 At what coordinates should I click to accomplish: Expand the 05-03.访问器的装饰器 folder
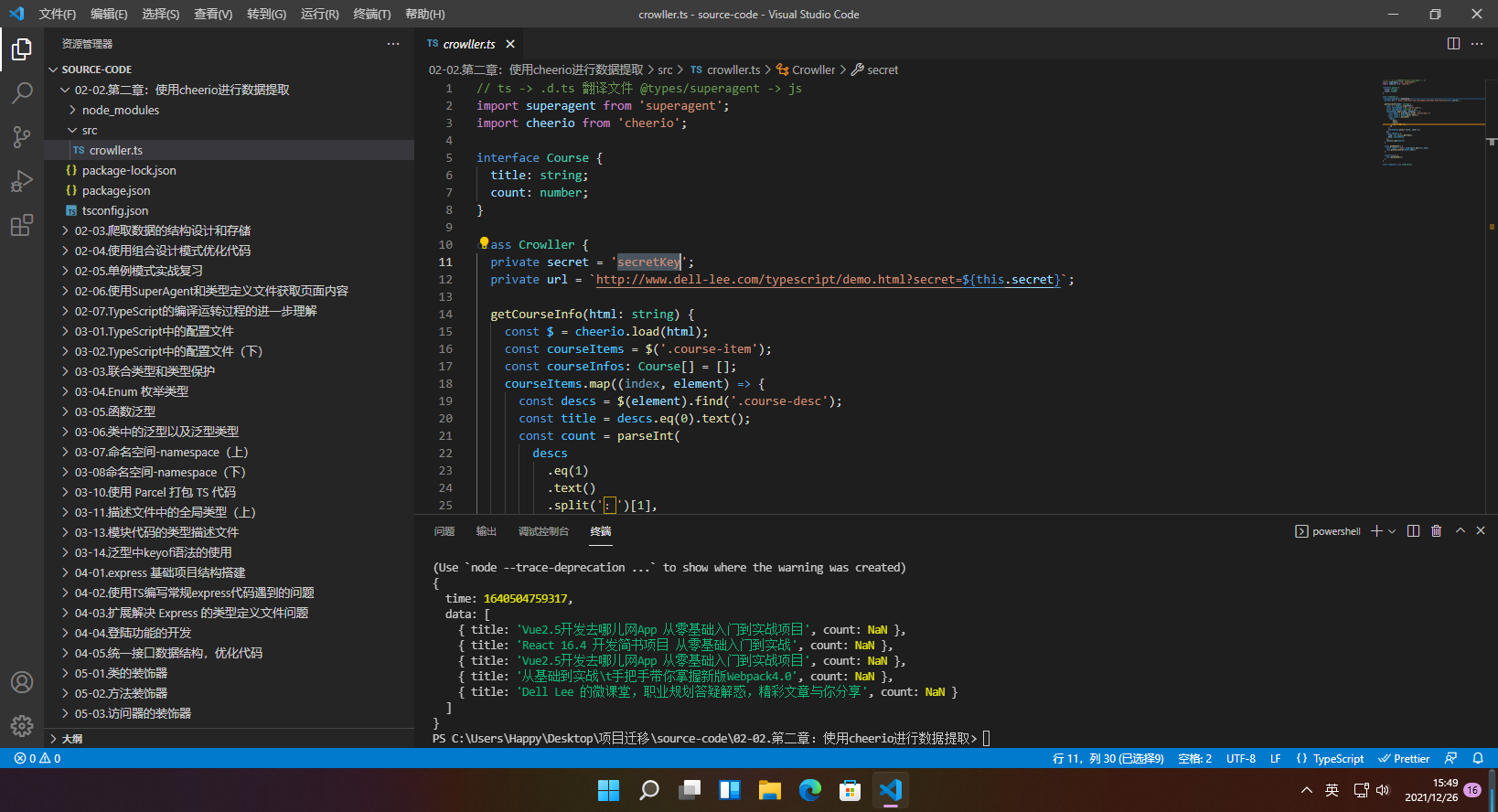click(x=229, y=713)
